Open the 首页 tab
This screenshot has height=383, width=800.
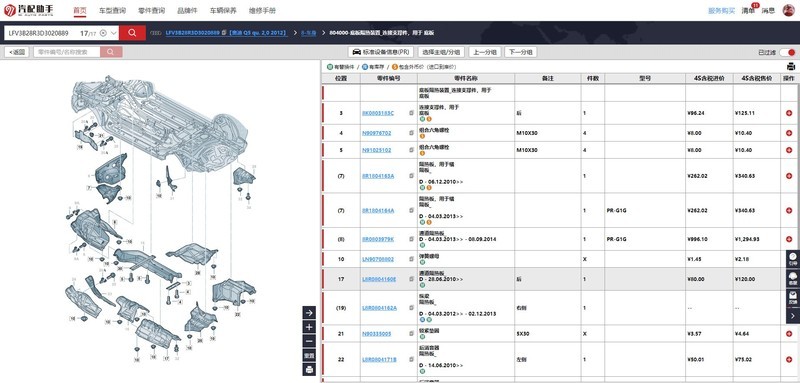click(x=80, y=10)
